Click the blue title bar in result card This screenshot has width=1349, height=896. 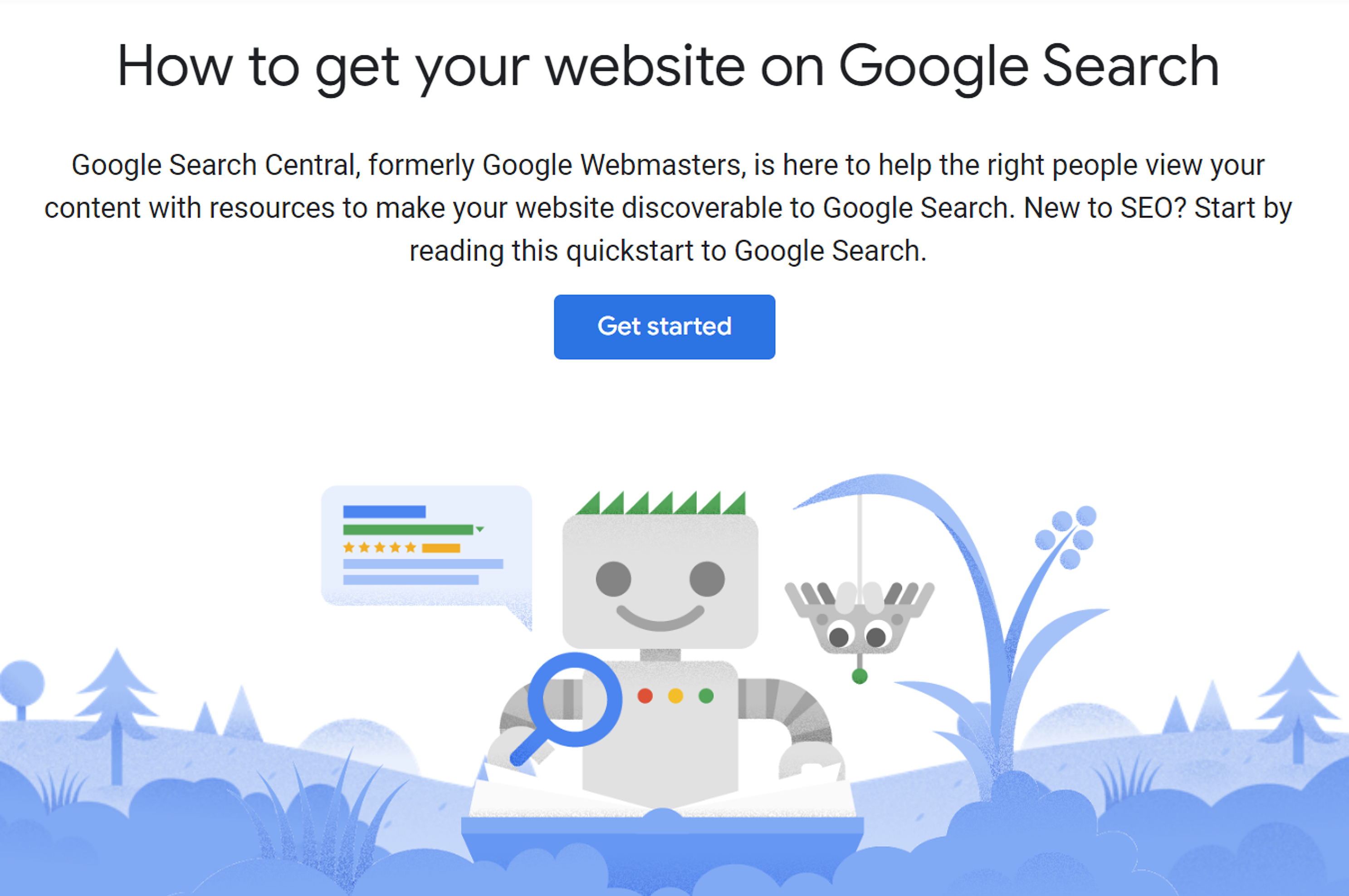coord(384,511)
